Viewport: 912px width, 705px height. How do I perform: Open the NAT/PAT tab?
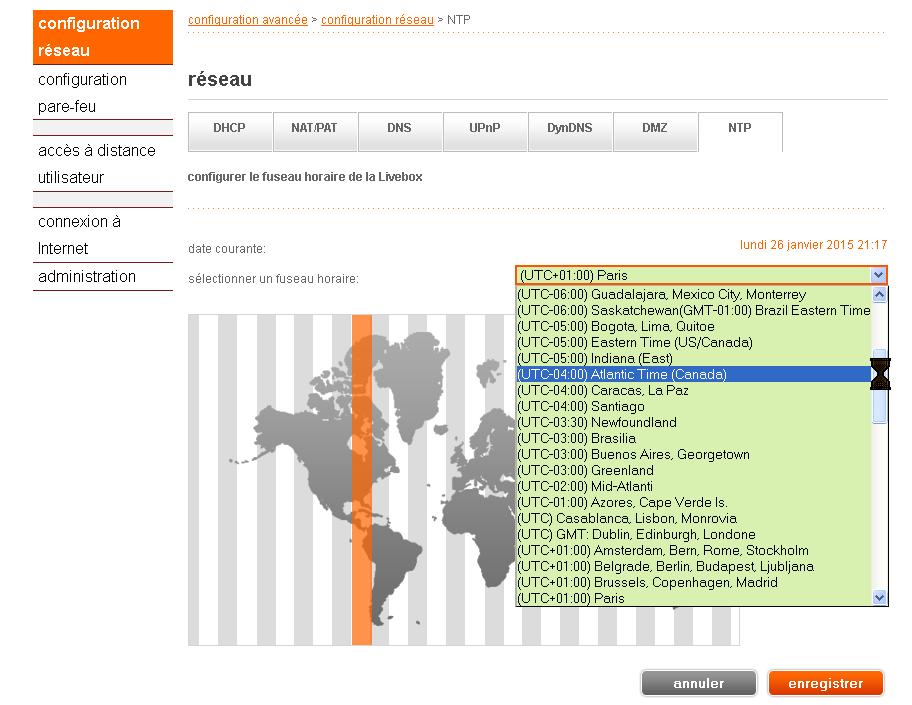point(314,129)
